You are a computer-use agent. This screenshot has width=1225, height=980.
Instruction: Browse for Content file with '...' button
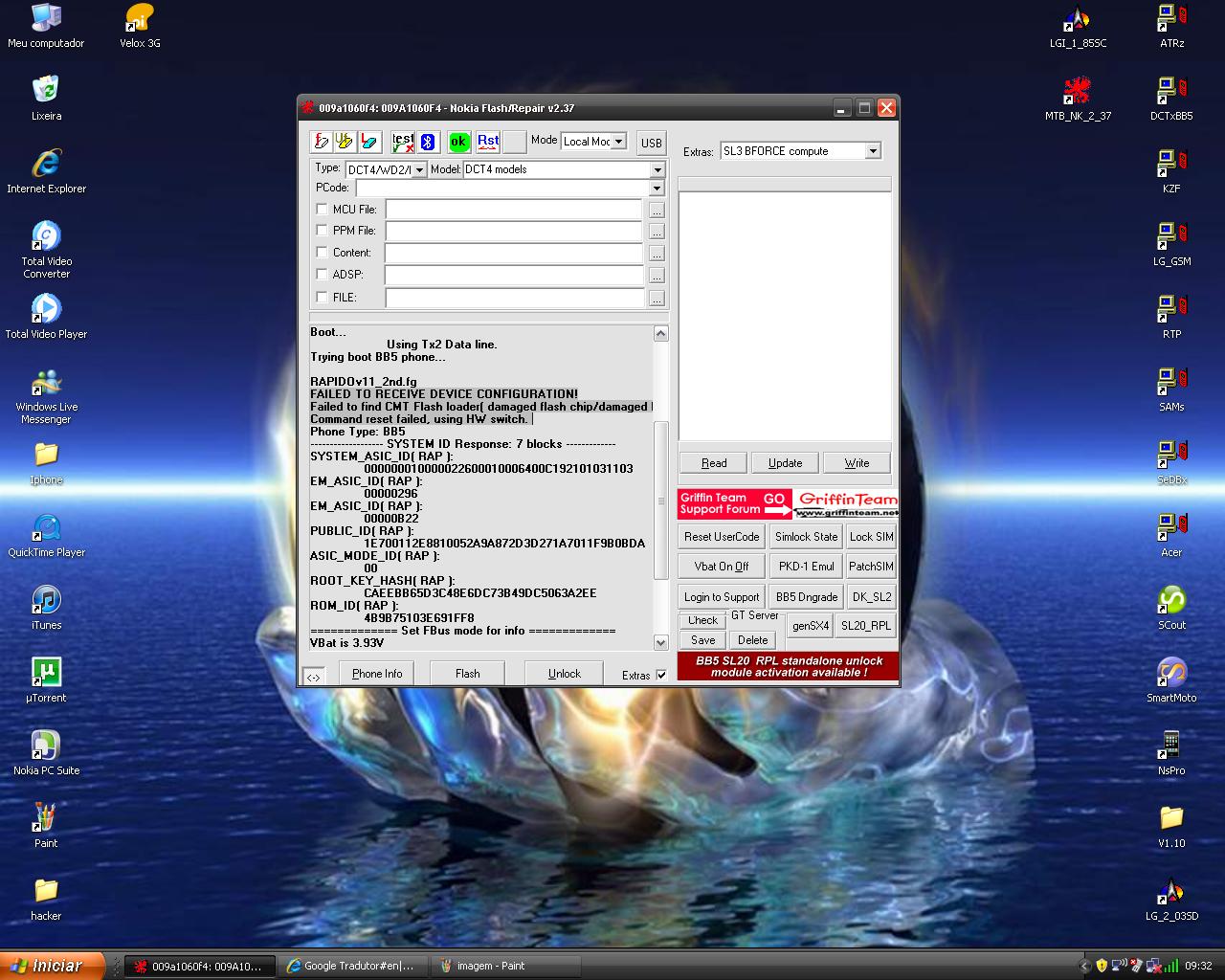click(x=657, y=254)
